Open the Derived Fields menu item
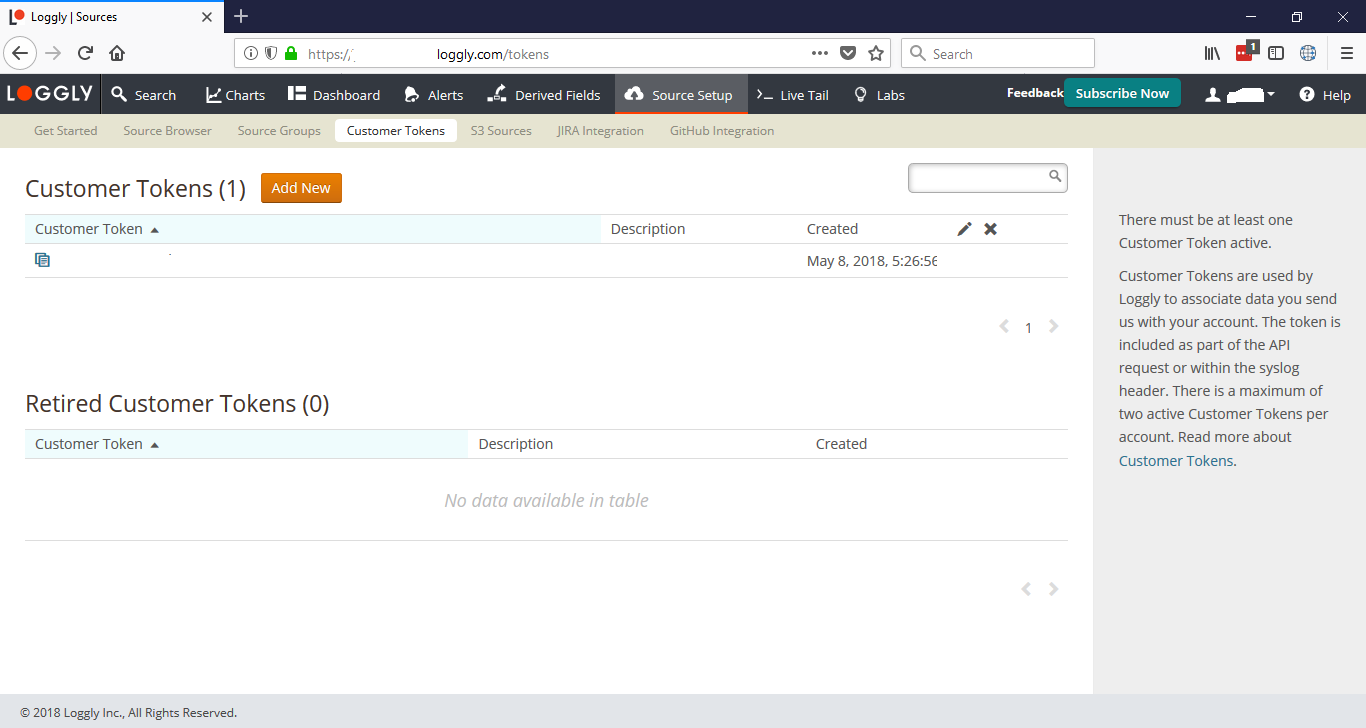 pyautogui.click(x=544, y=95)
